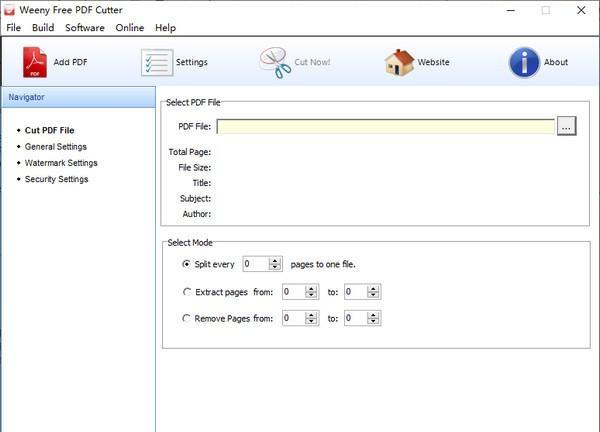Image resolution: width=600 pixels, height=432 pixels.
Task: Click the Cut Now! toolbar label
Action: coord(312,62)
